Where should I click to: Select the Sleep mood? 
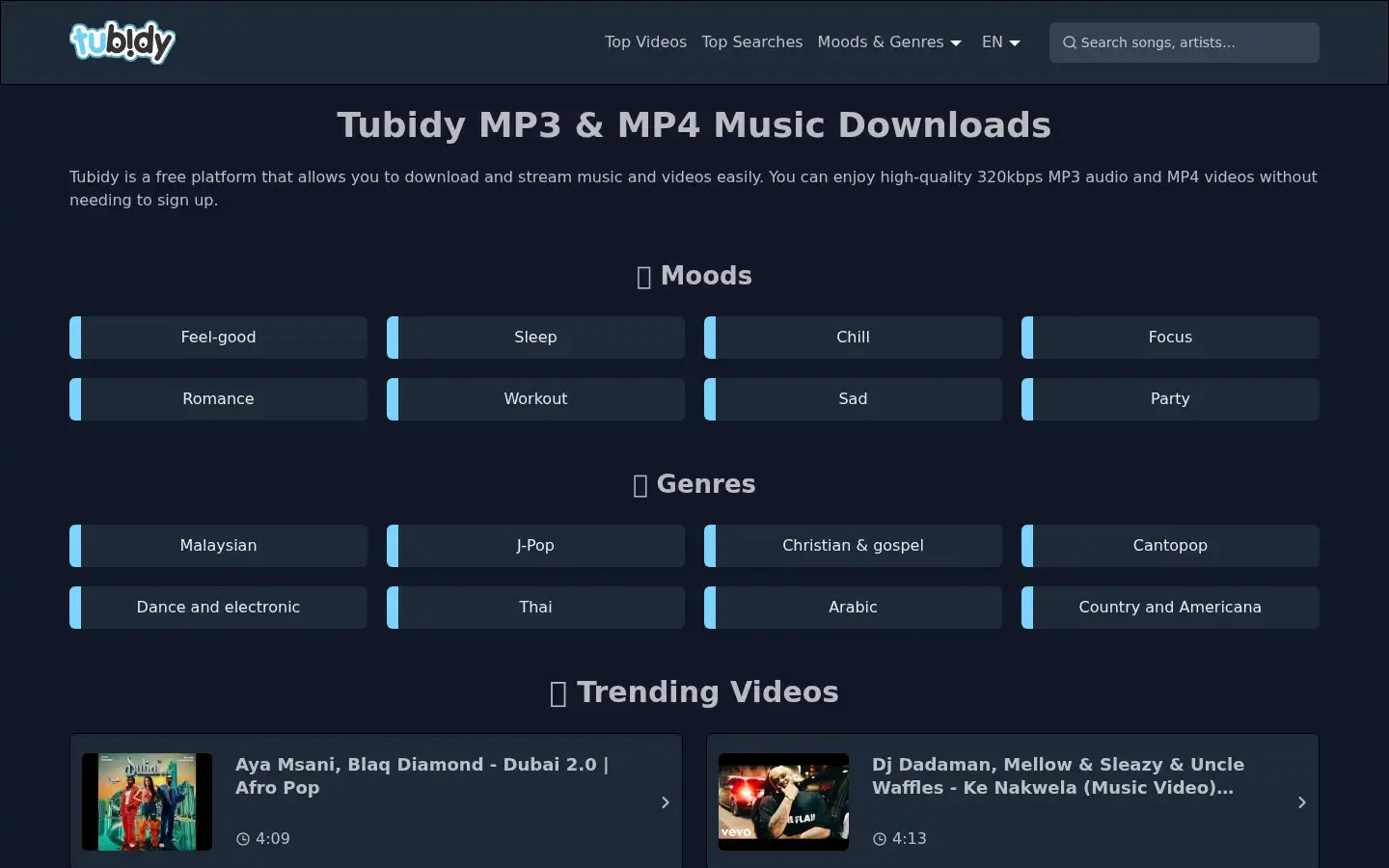(535, 338)
